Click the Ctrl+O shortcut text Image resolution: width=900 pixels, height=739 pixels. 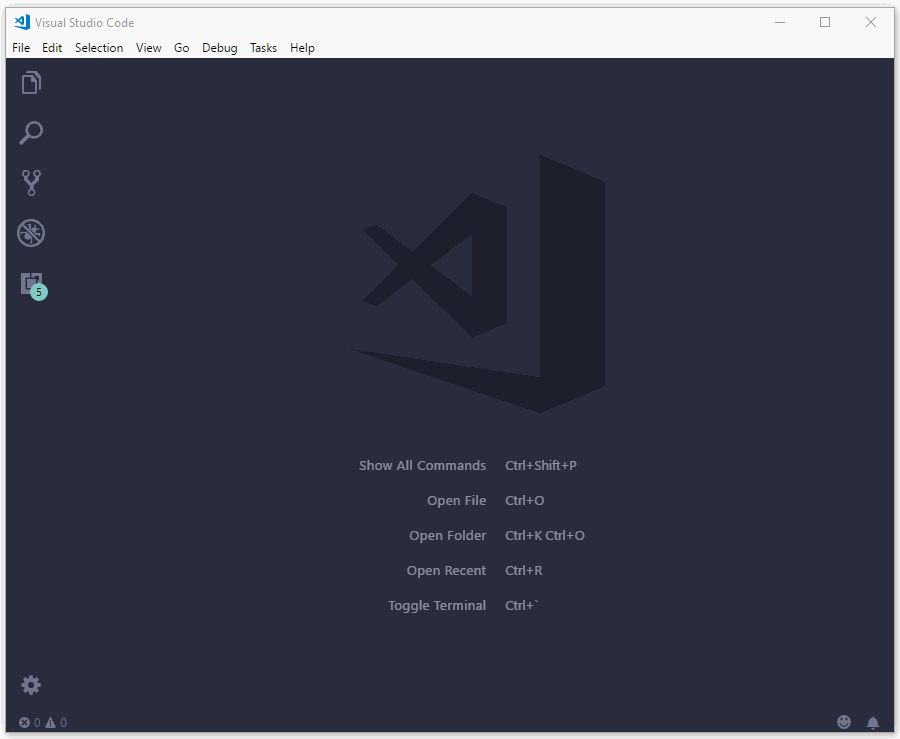(525, 500)
